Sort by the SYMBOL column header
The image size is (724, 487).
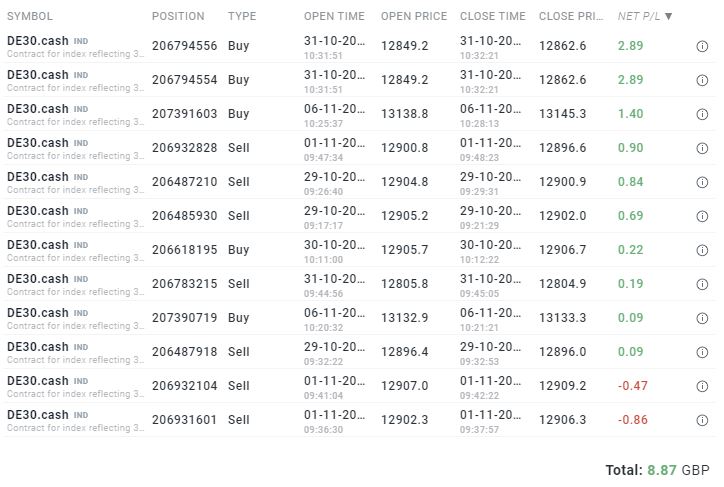[30, 16]
